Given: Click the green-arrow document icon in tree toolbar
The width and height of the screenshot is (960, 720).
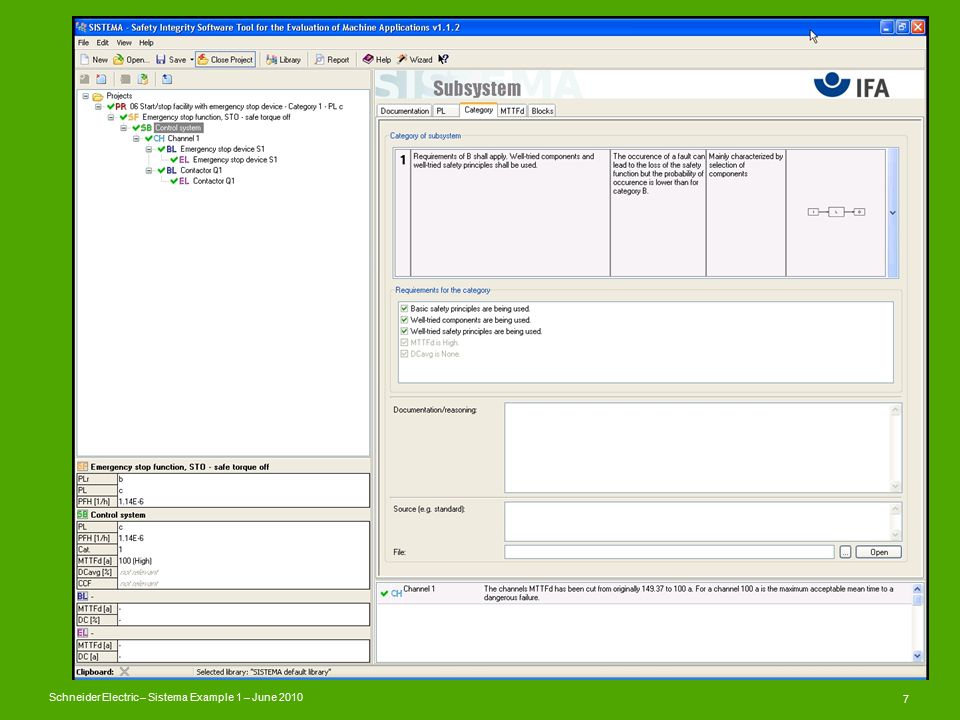Looking at the screenshot, I should click(x=143, y=79).
